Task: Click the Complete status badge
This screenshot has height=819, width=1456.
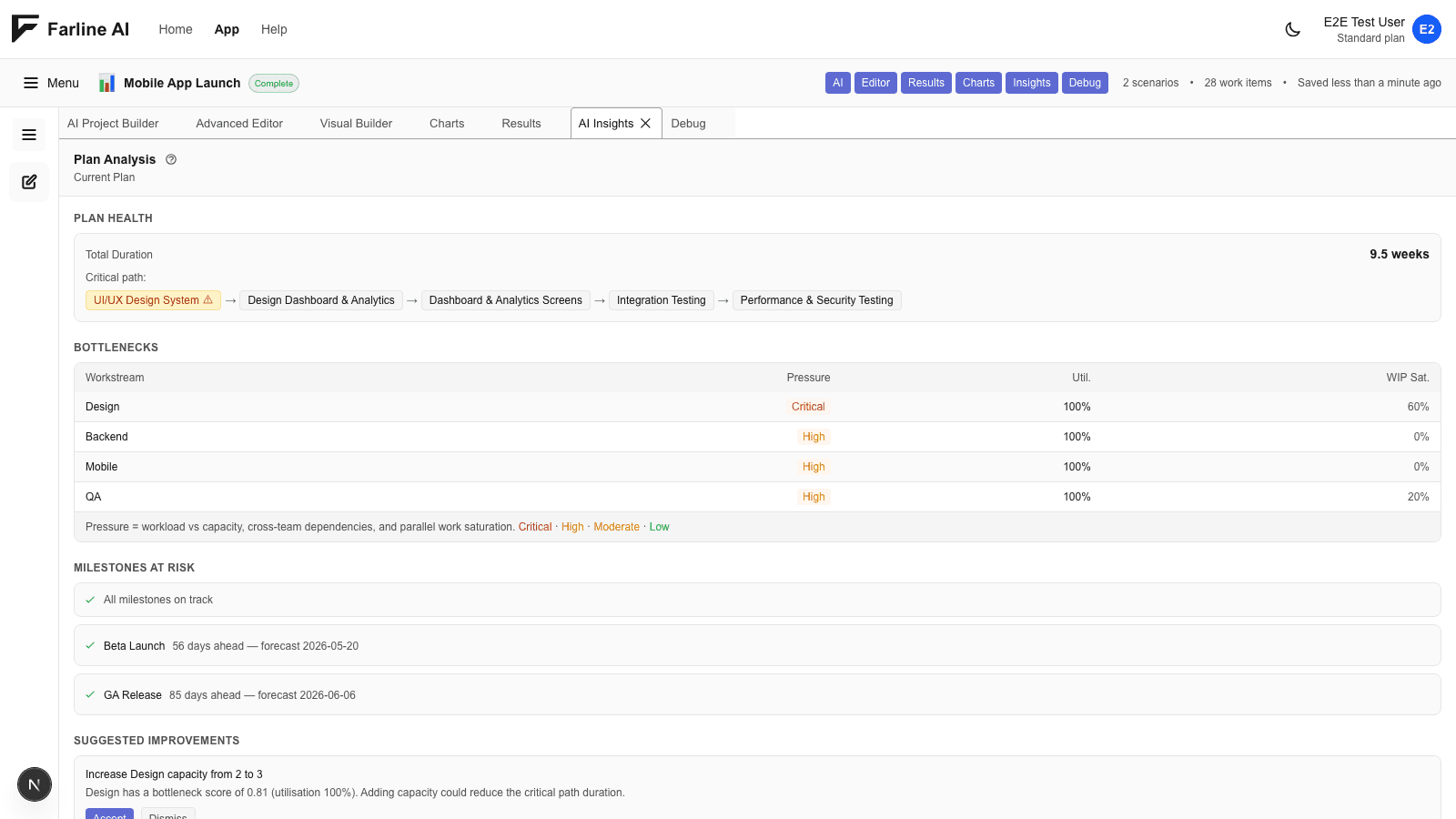Action: [274, 84]
